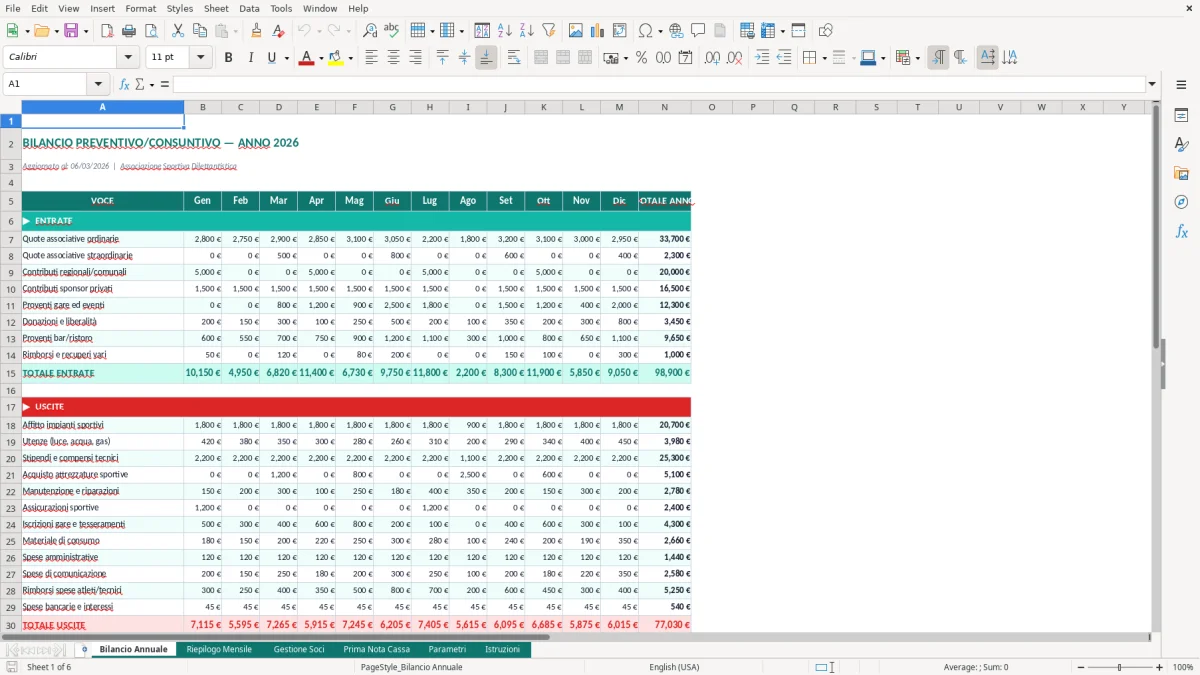Open Function Wizard fx icon
Image resolution: width=1200 pixels, height=675 pixels.
[124, 84]
